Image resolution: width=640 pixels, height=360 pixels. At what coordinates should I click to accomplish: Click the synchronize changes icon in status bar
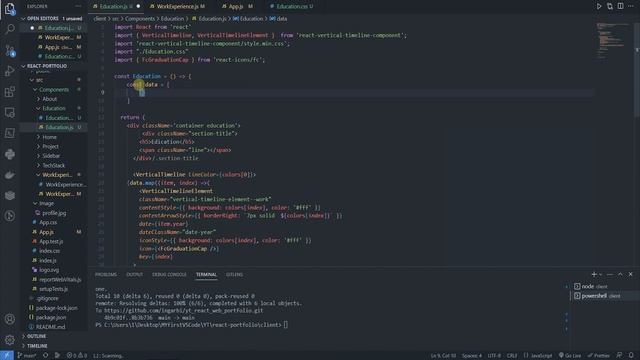[45, 356]
